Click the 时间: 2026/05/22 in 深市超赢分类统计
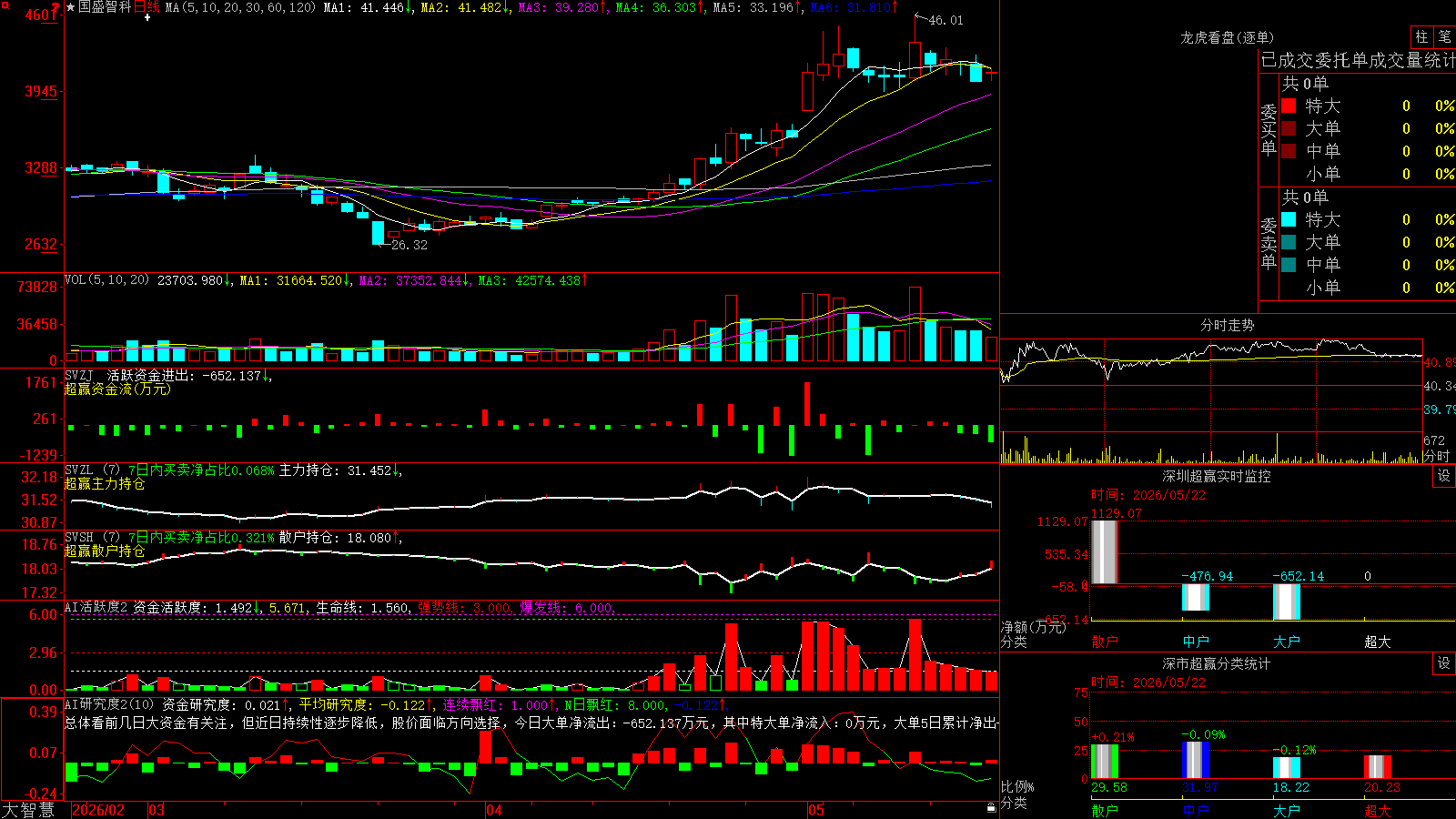 coord(1148,682)
